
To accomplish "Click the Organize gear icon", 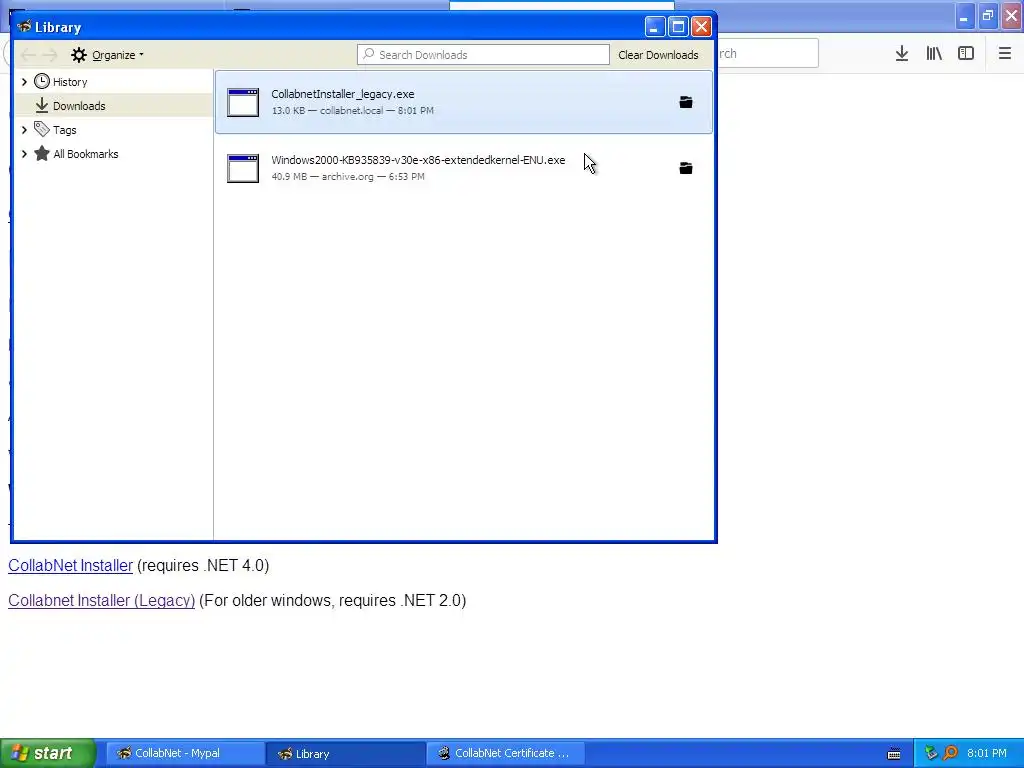I will pyautogui.click(x=79, y=55).
